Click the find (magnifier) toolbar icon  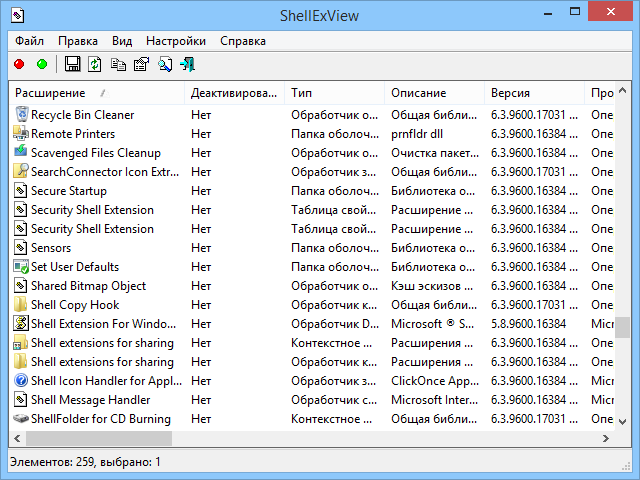[165, 64]
